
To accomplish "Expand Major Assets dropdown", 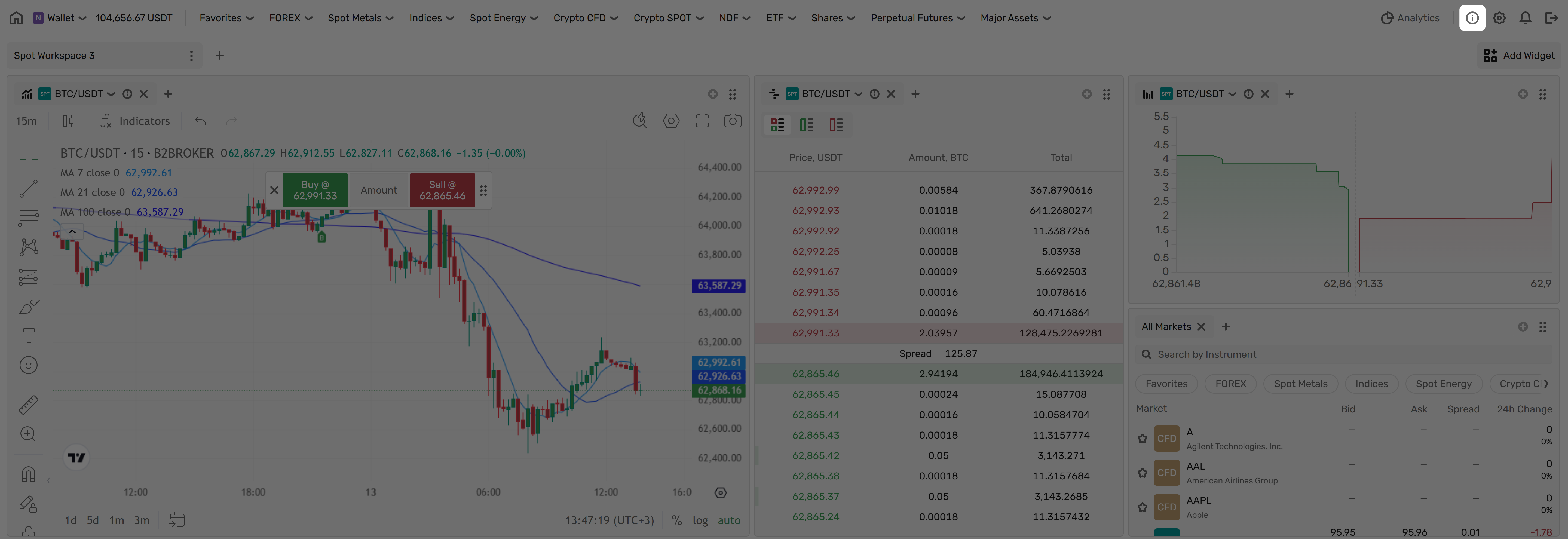I will click(x=1015, y=18).
